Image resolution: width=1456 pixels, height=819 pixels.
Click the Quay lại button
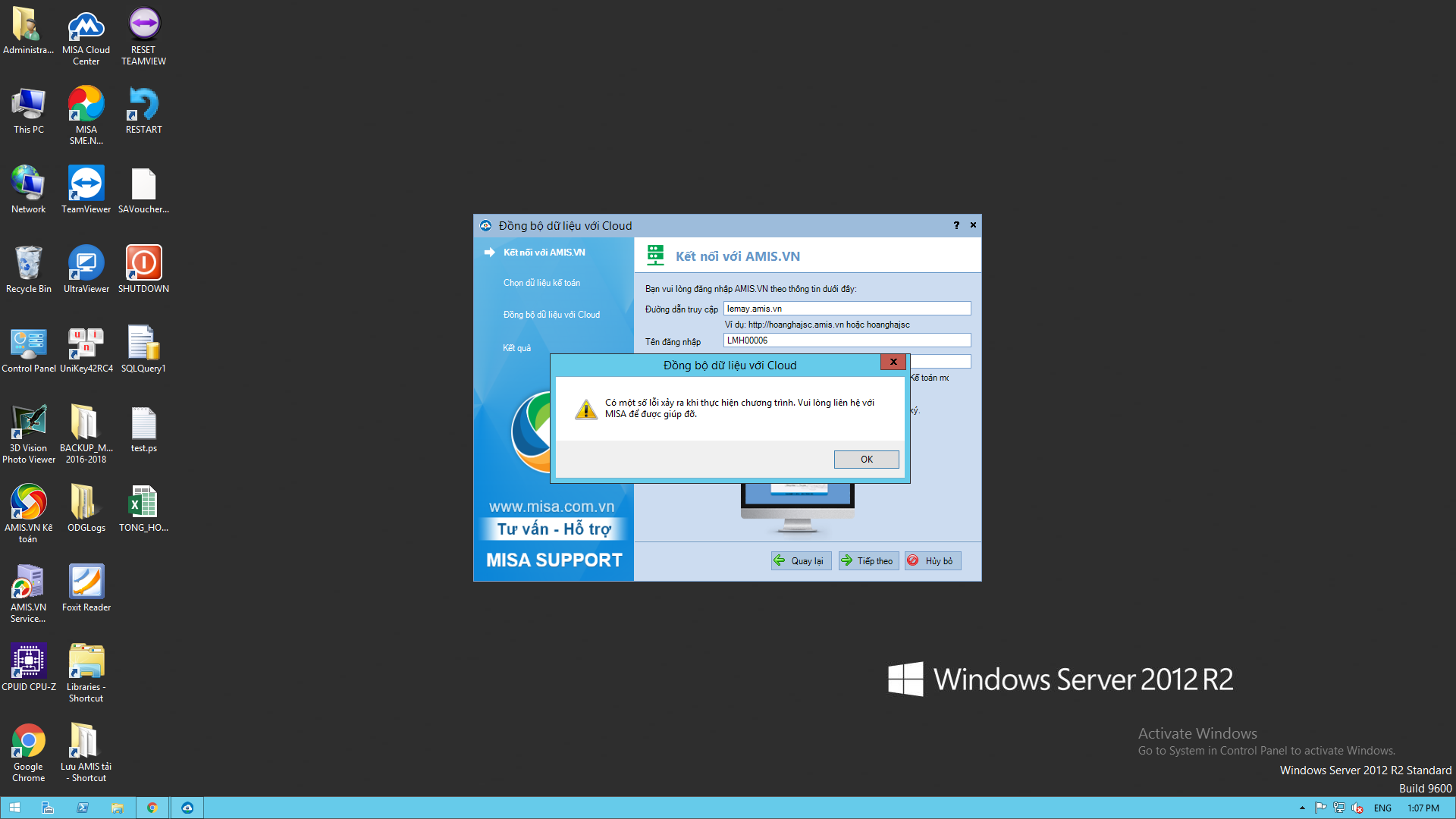tap(801, 560)
